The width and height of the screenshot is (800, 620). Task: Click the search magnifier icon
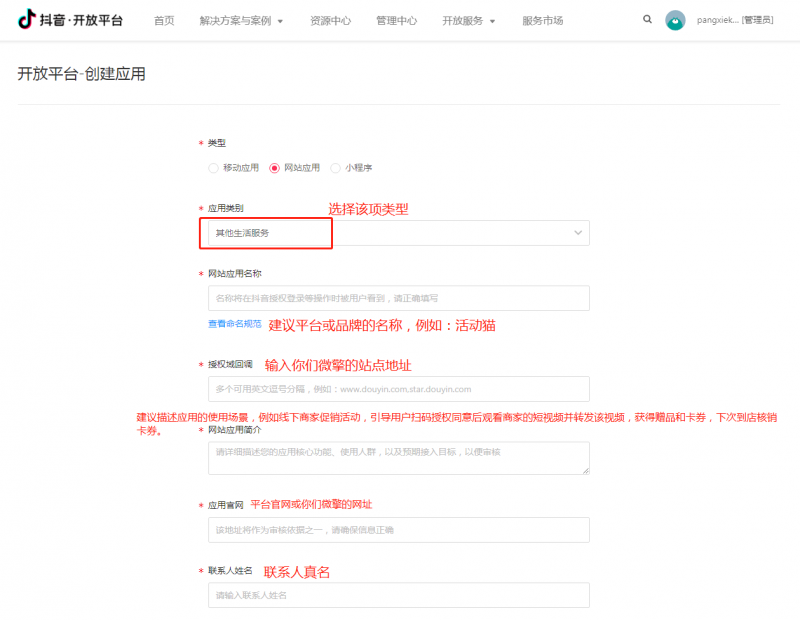[647, 19]
